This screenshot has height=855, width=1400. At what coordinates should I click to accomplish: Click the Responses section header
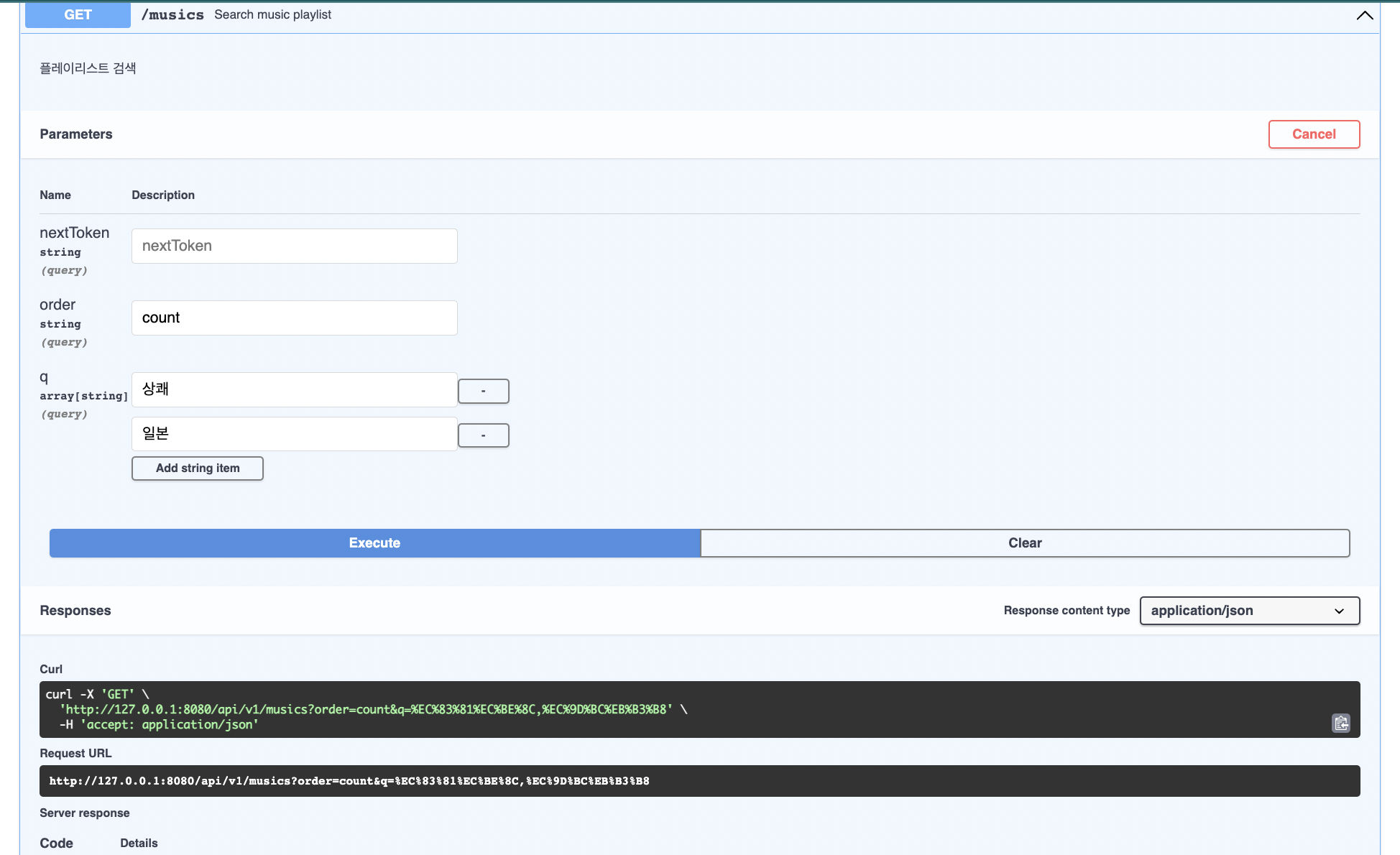pyautogui.click(x=75, y=610)
